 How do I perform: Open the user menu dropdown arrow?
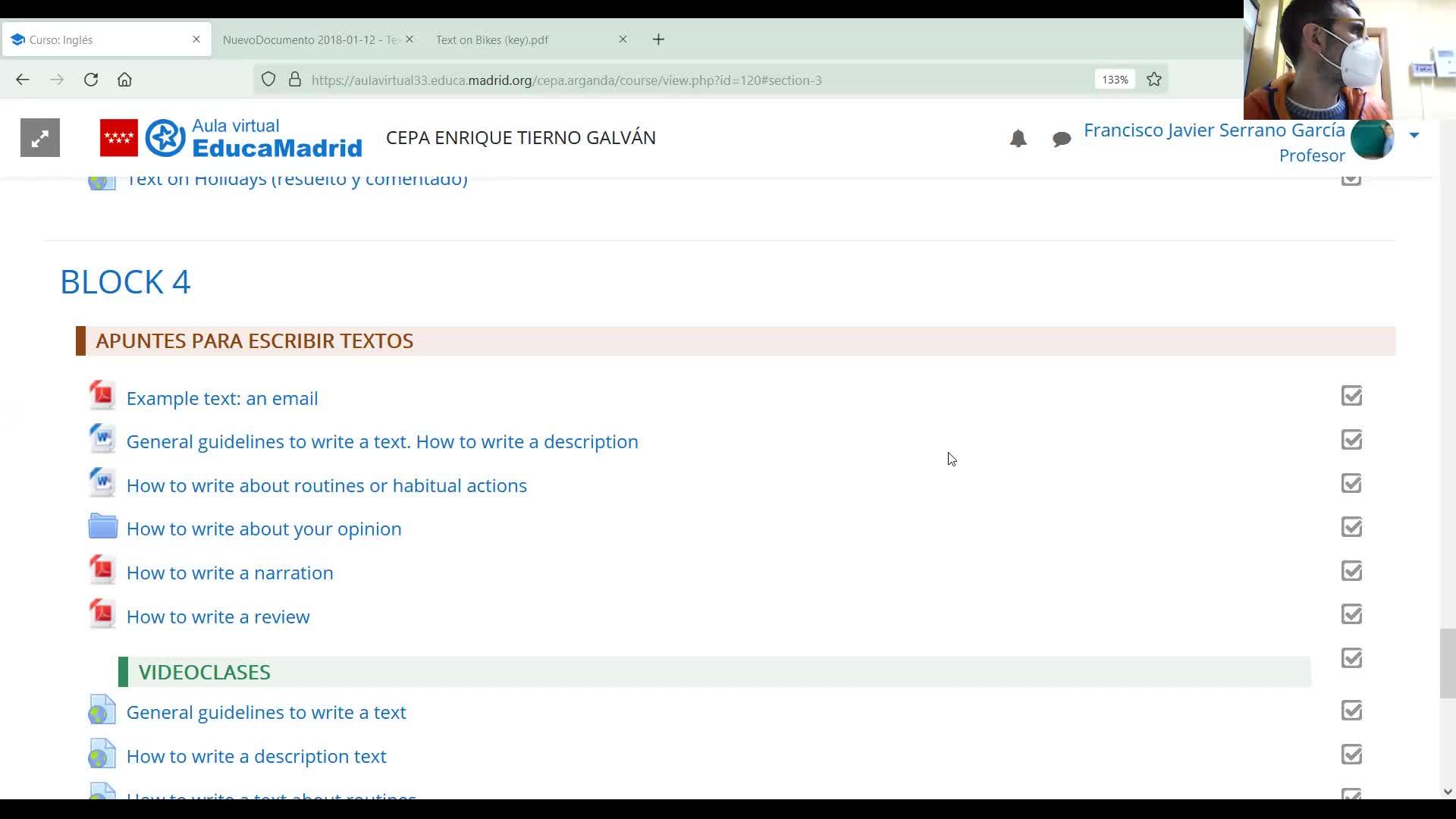(1414, 136)
